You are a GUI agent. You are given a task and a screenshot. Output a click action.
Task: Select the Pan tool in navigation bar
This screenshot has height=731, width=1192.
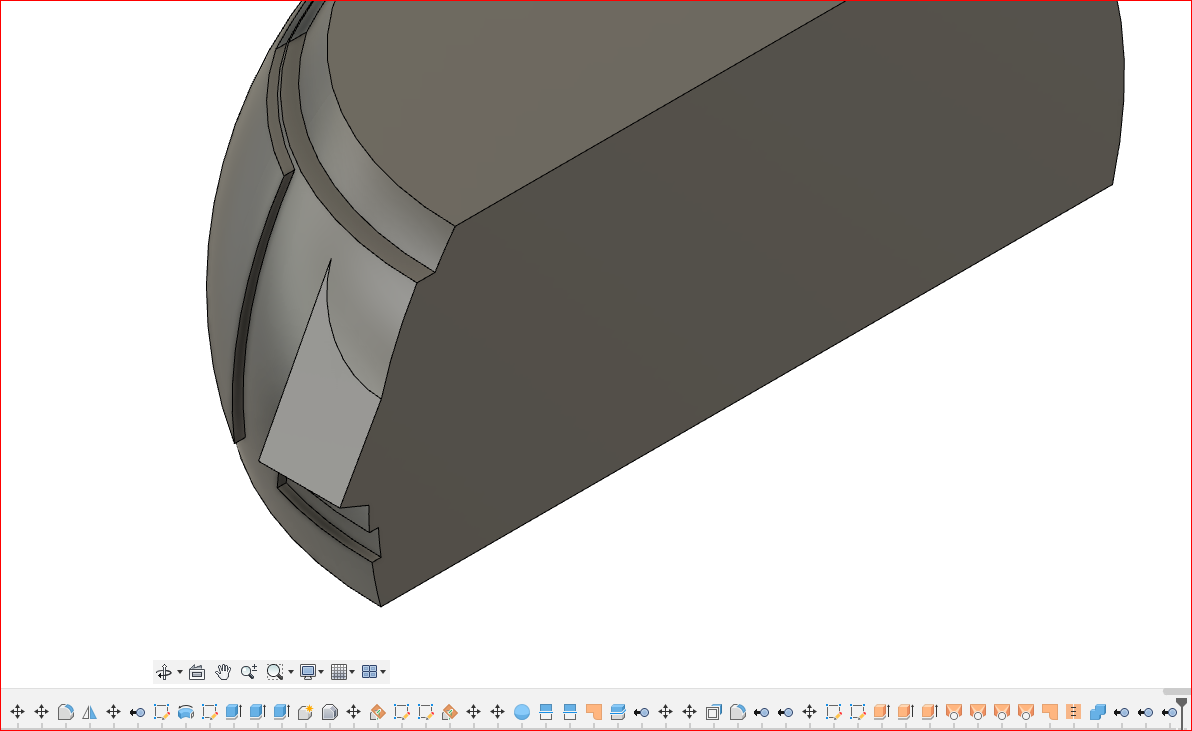click(222, 671)
